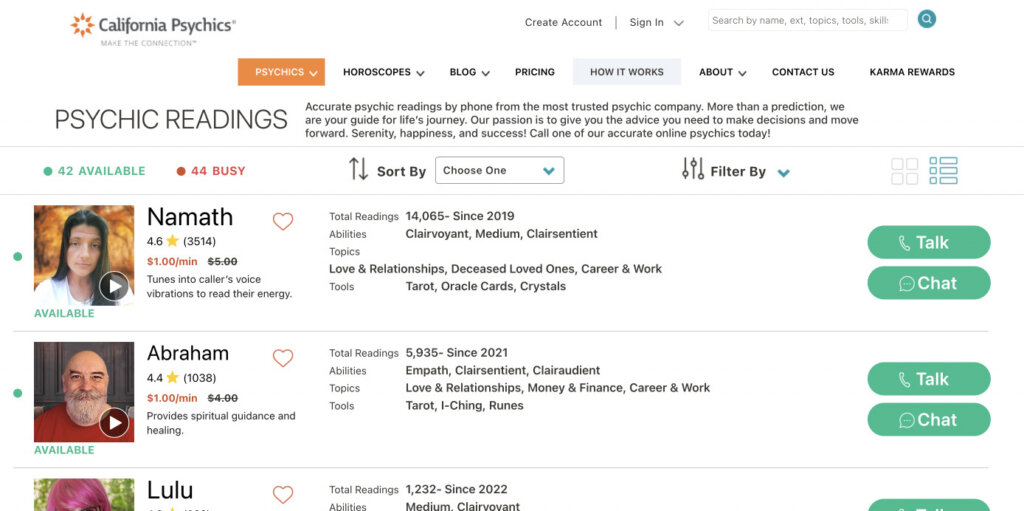Start a Chat with Namath
This screenshot has height=511, width=1024.
929,283
